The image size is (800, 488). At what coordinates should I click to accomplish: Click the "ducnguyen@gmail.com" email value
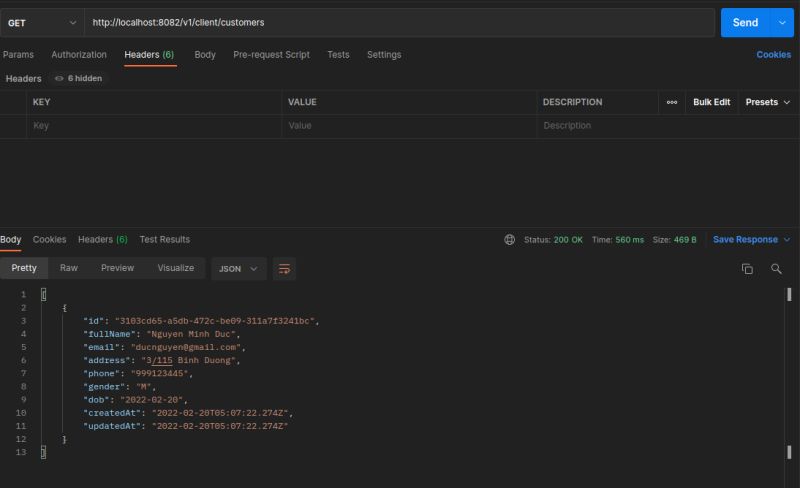pos(186,347)
